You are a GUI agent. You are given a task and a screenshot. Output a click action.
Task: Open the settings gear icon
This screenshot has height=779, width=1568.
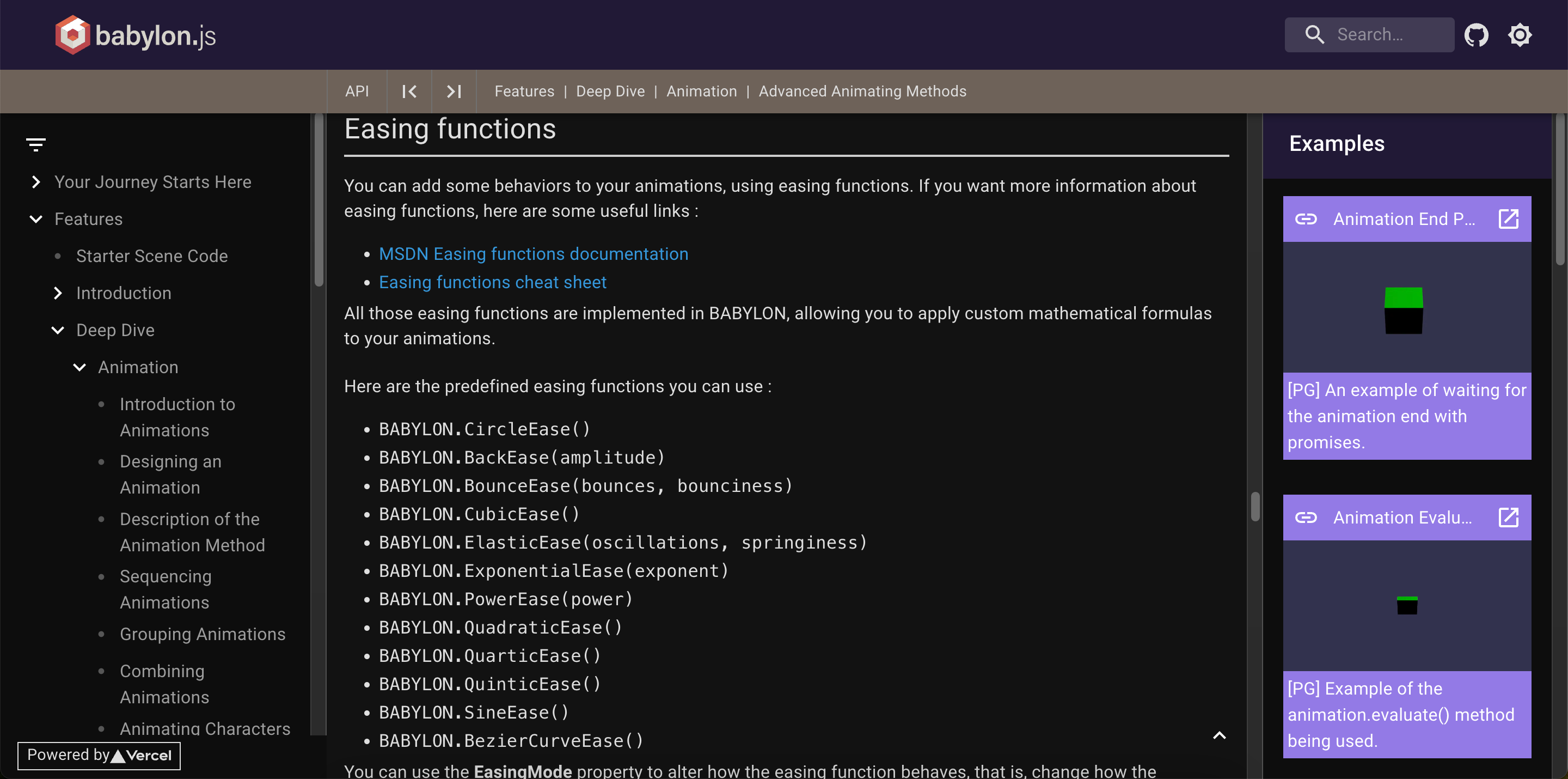[1520, 35]
